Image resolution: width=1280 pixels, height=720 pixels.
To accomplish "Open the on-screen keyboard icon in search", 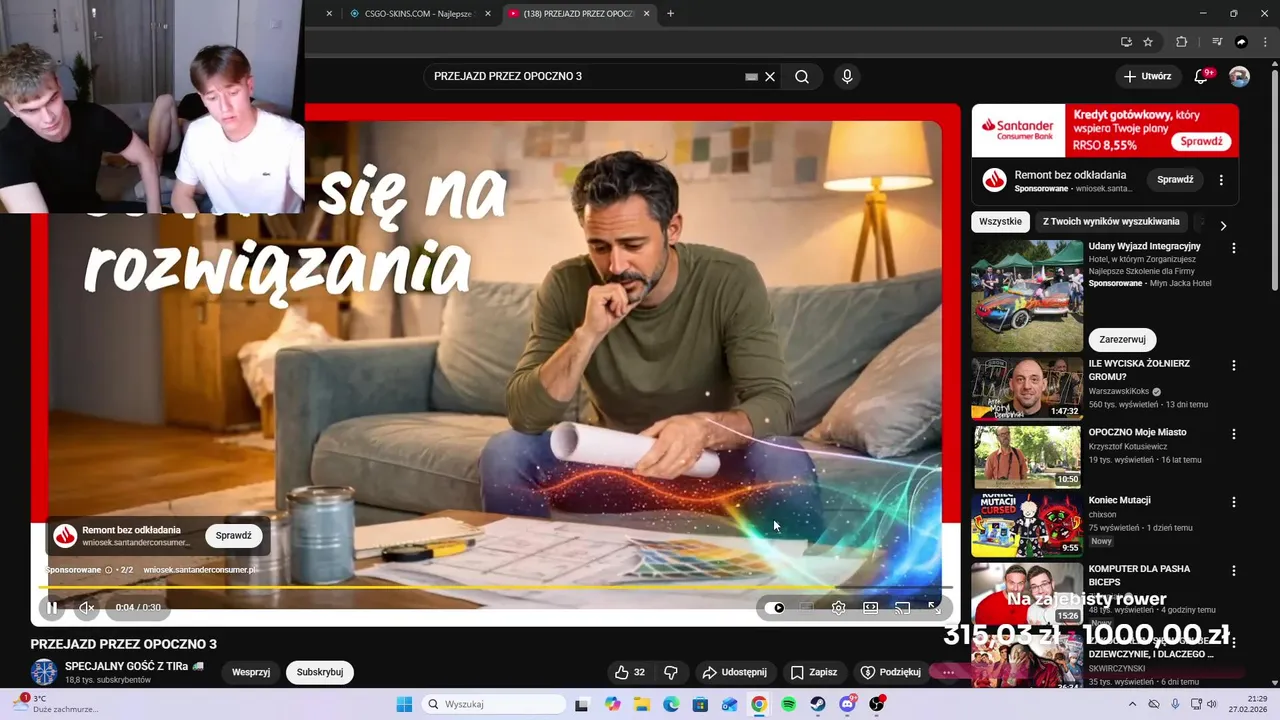I will (x=751, y=76).
